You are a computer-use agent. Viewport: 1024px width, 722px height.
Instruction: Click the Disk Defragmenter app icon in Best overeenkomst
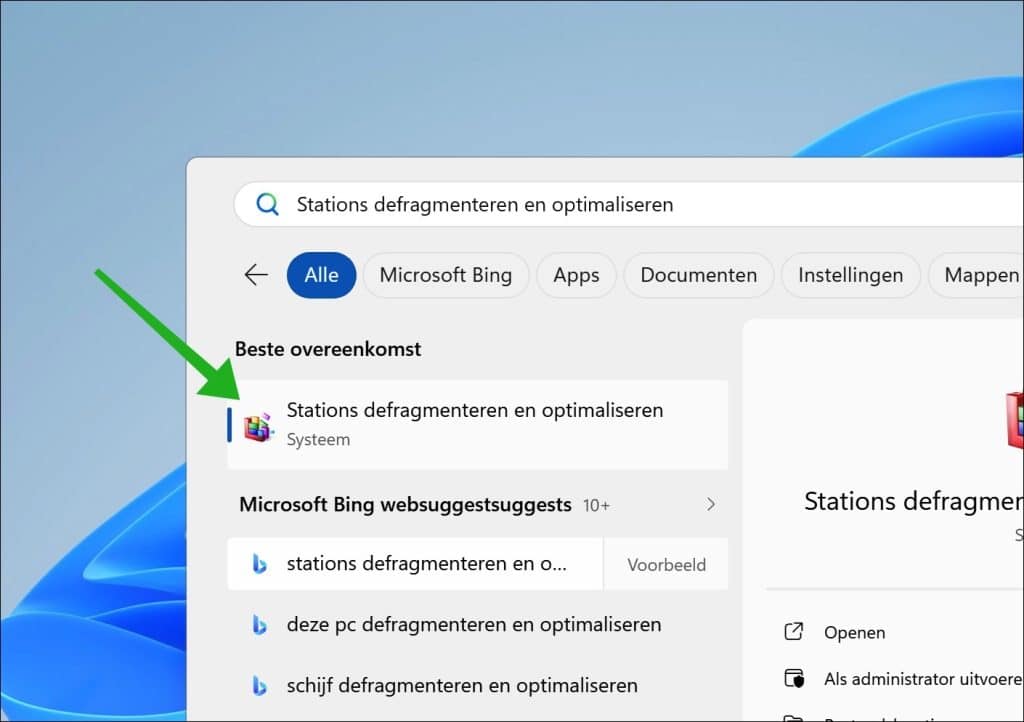pos(258,424)
